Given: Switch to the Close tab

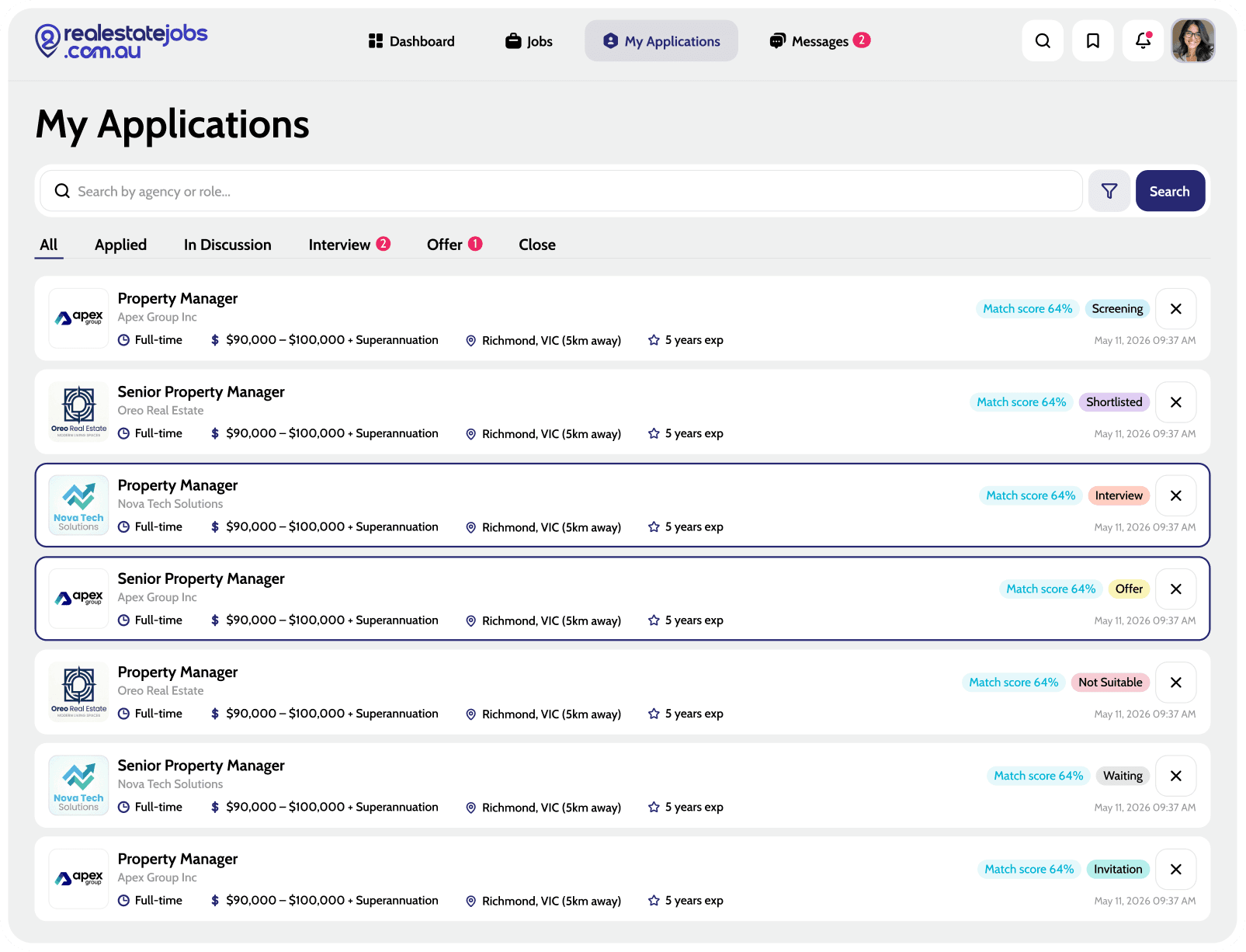Looking at the screenshot, I should 537,245.
